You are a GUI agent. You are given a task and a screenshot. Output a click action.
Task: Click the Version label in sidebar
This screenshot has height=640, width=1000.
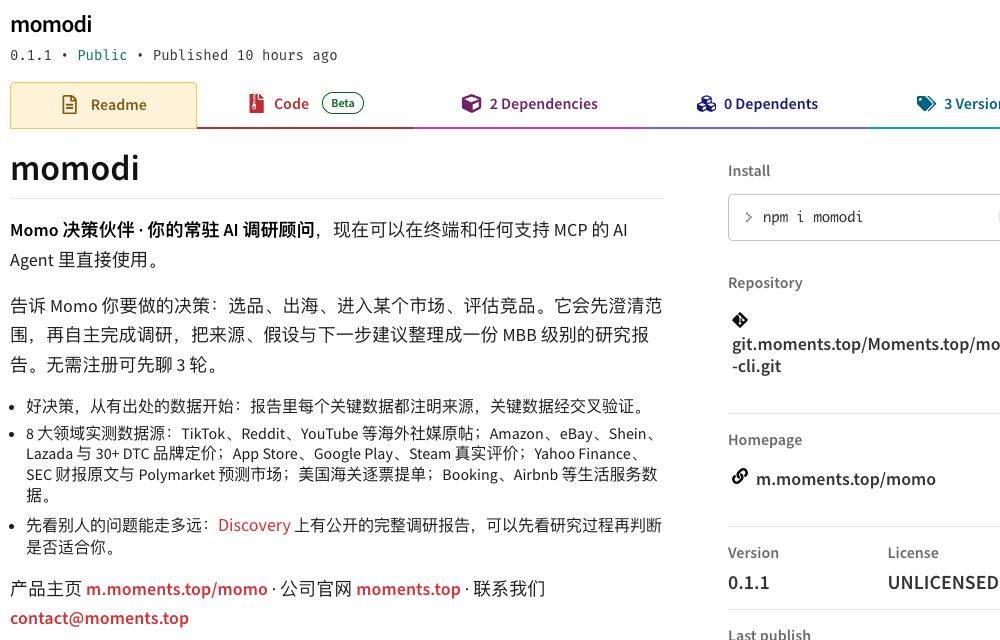pos(753,553)
